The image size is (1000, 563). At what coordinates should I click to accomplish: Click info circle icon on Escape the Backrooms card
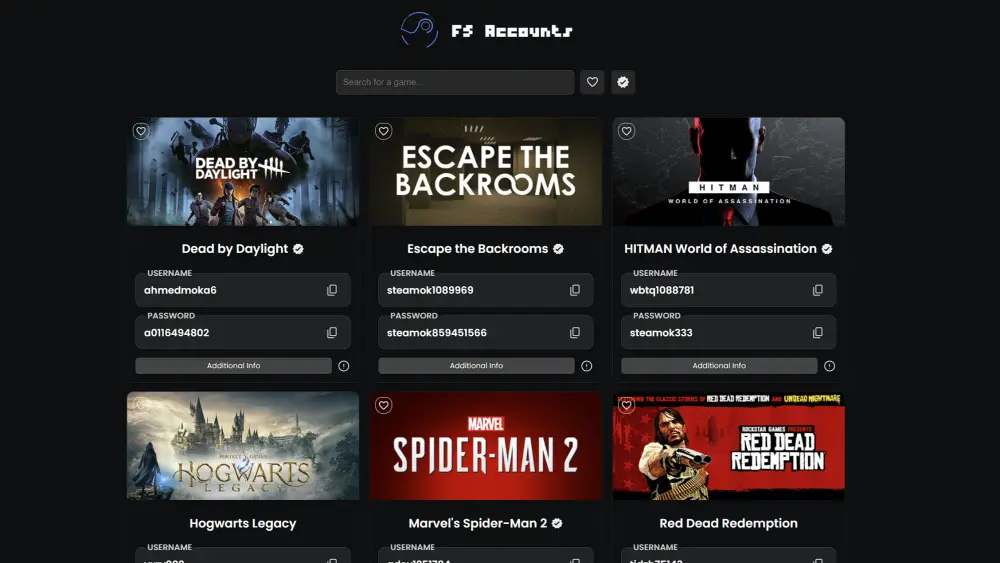coord(587,366)
